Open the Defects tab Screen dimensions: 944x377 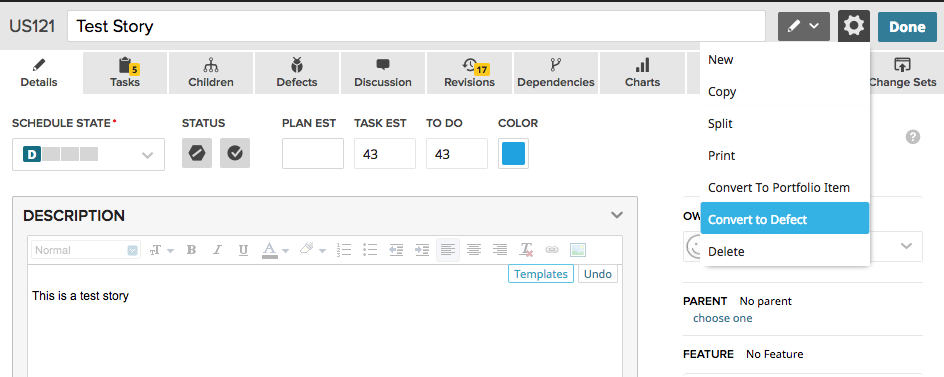tap(297, 73)
